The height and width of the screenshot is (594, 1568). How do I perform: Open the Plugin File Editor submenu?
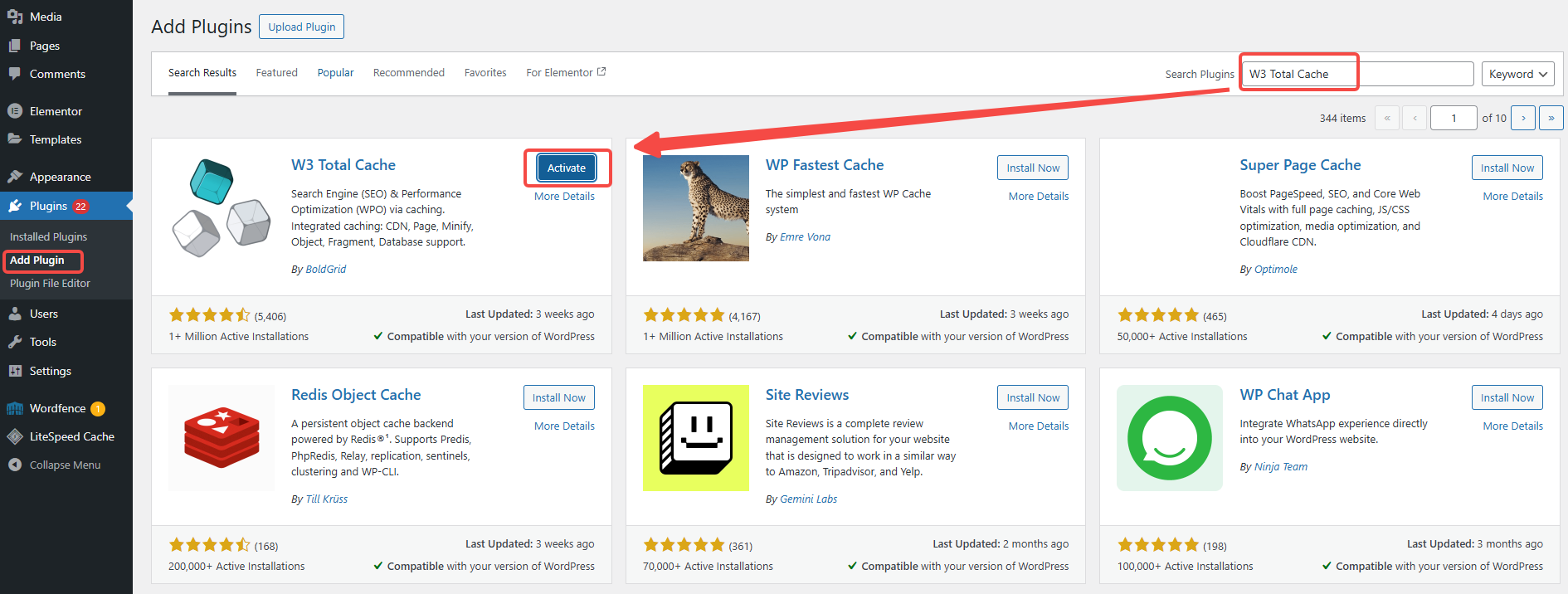pyautogui.click(x=50, y=283)
